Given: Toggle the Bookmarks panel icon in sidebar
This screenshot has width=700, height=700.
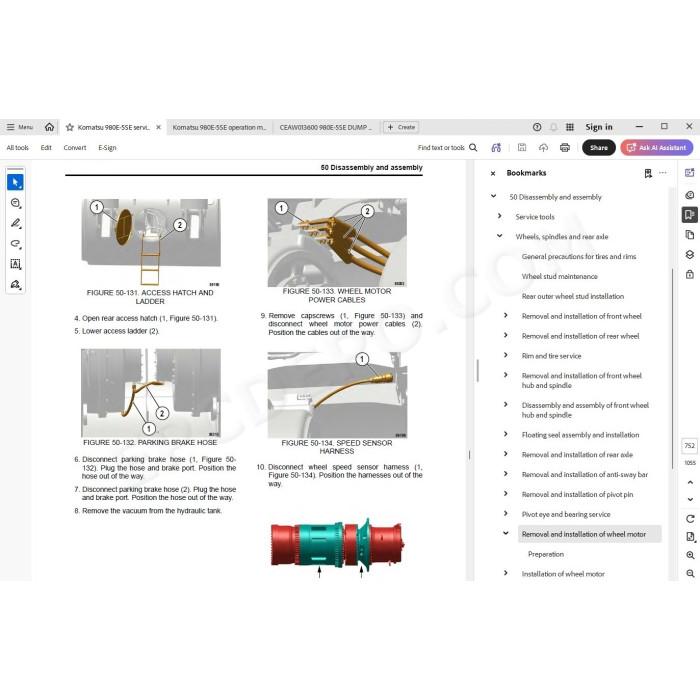Looking at the screenshot, I should 690,215.
